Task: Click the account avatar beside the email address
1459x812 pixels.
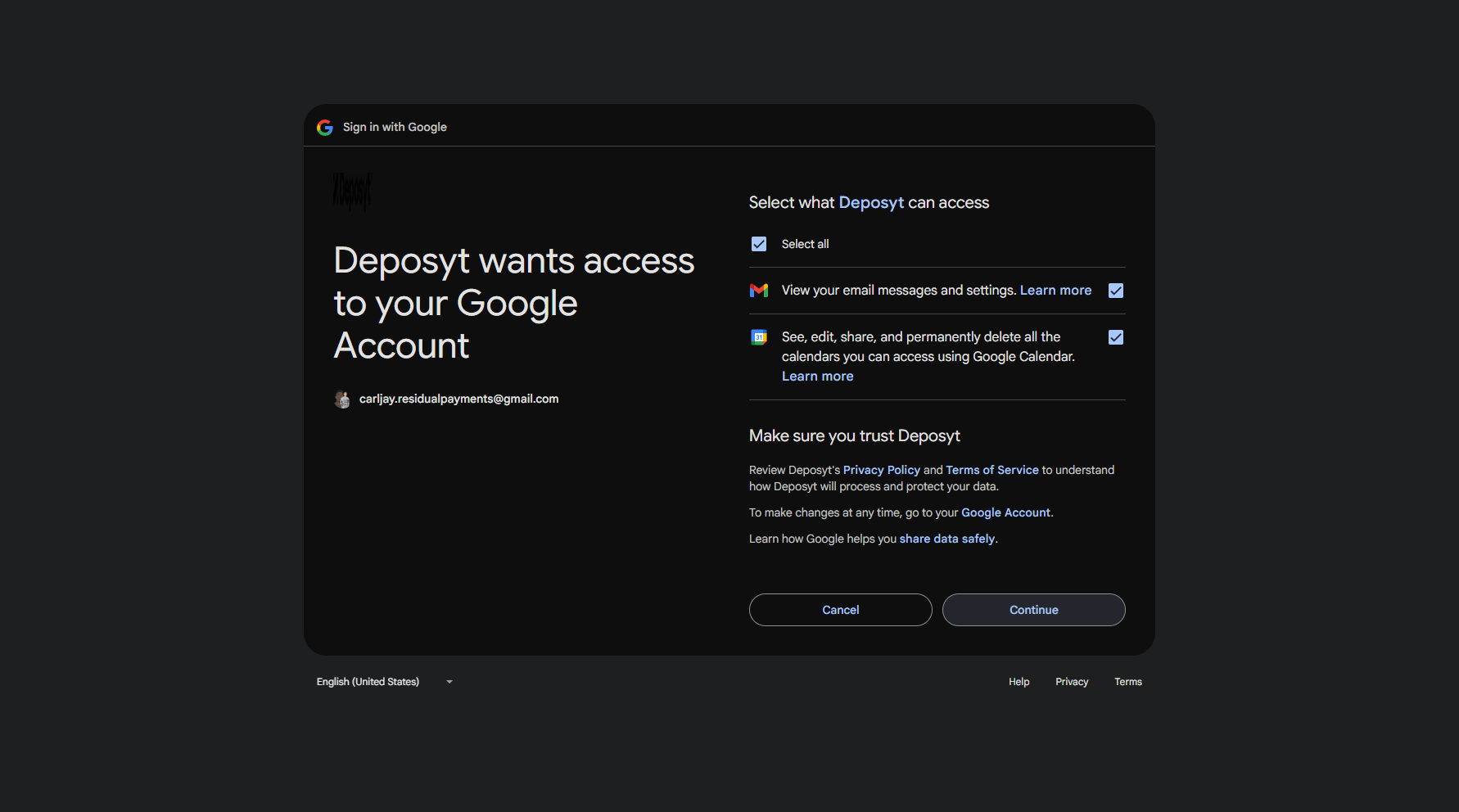Action: (342, 399)
